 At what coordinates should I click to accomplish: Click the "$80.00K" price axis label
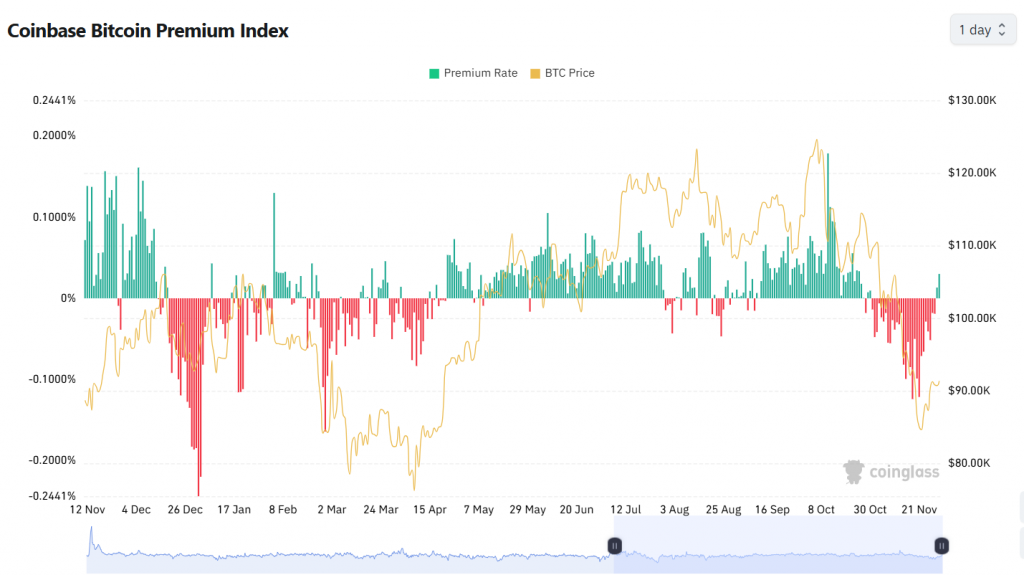pyautogui.click(x=969, y=463)
